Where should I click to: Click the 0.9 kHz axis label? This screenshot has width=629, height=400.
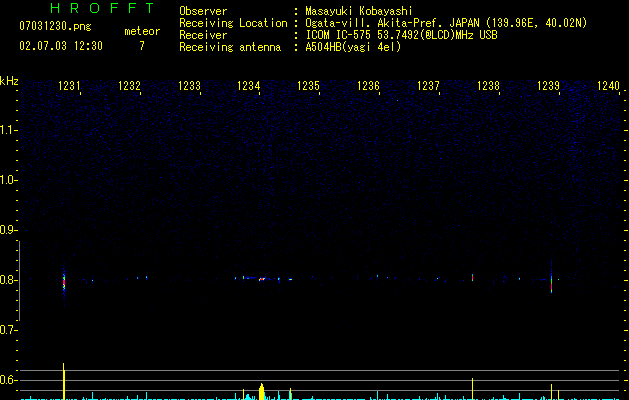[8, 230]
